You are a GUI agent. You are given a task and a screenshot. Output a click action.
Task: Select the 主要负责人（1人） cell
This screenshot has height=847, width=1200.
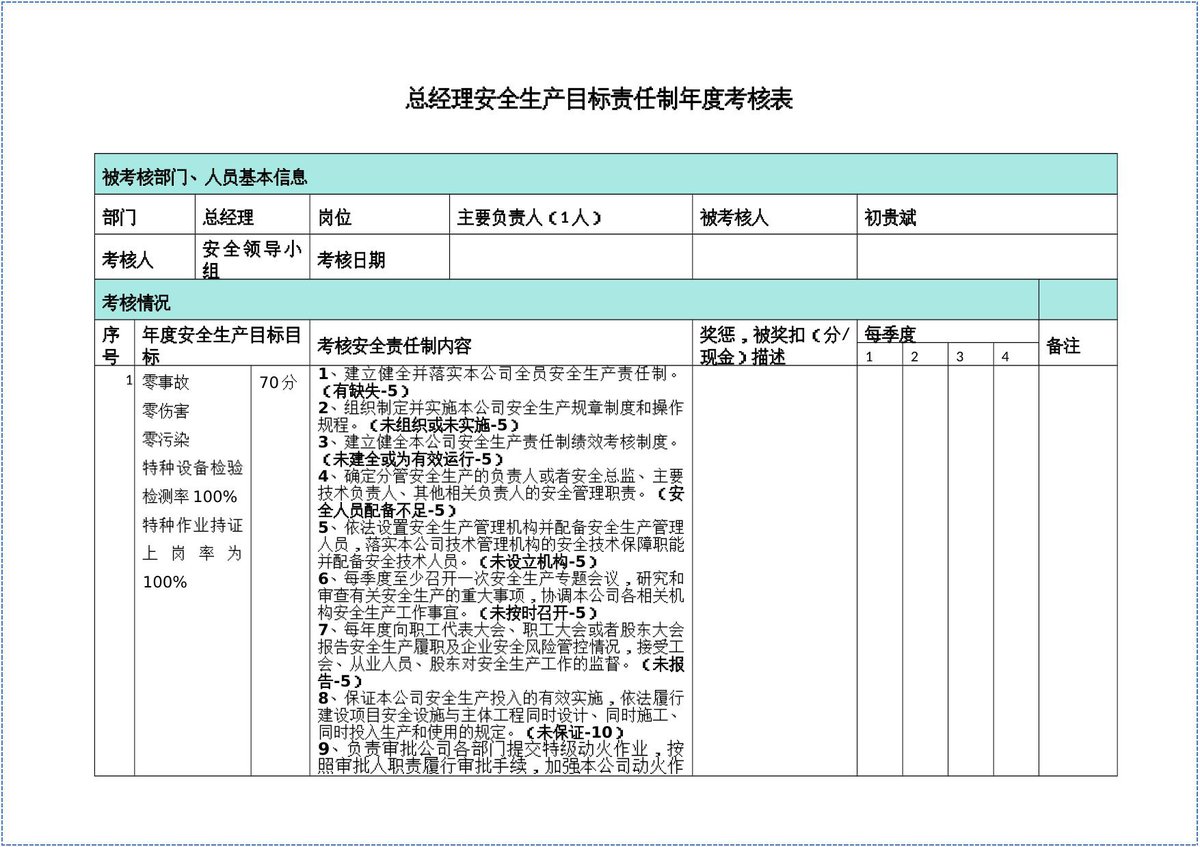point(571,216)
